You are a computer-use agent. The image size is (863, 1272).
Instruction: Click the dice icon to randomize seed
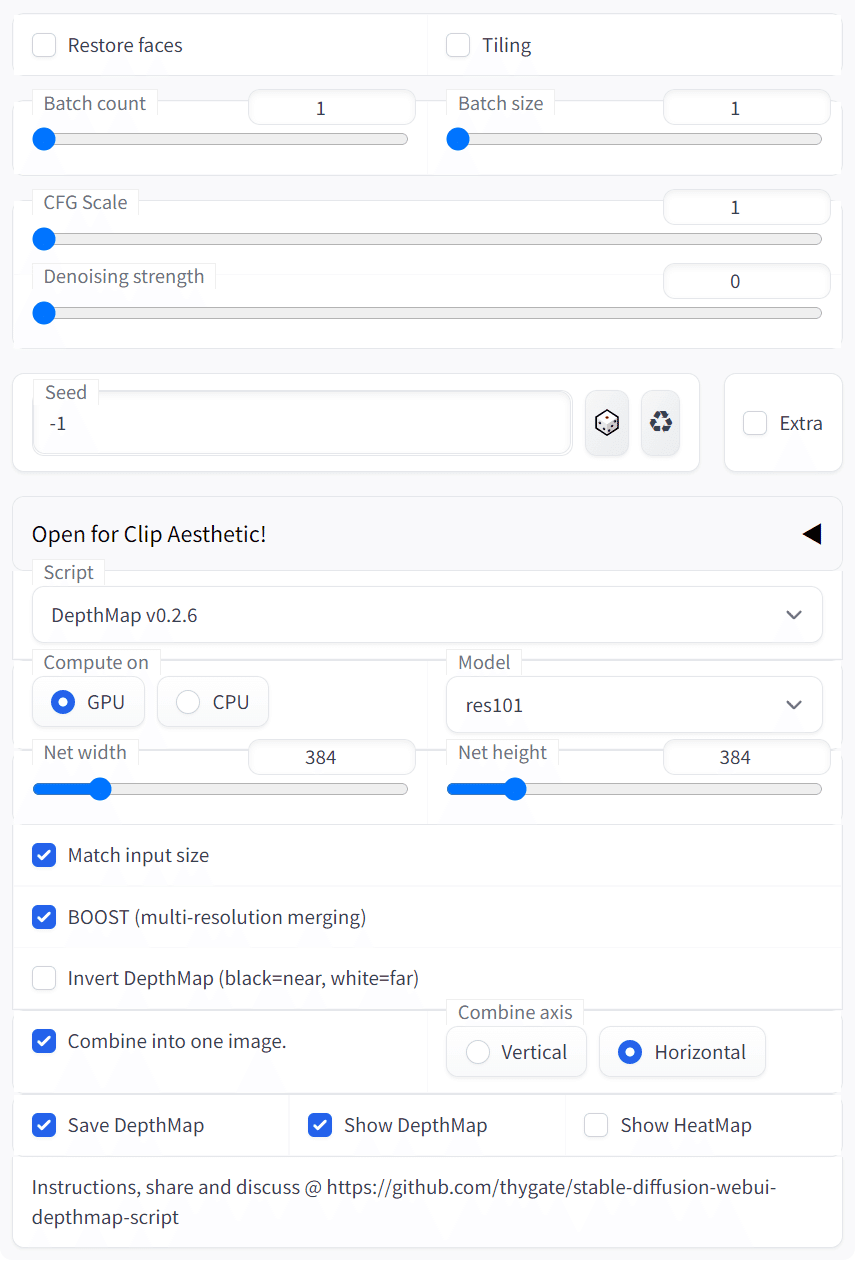point(606,423)
